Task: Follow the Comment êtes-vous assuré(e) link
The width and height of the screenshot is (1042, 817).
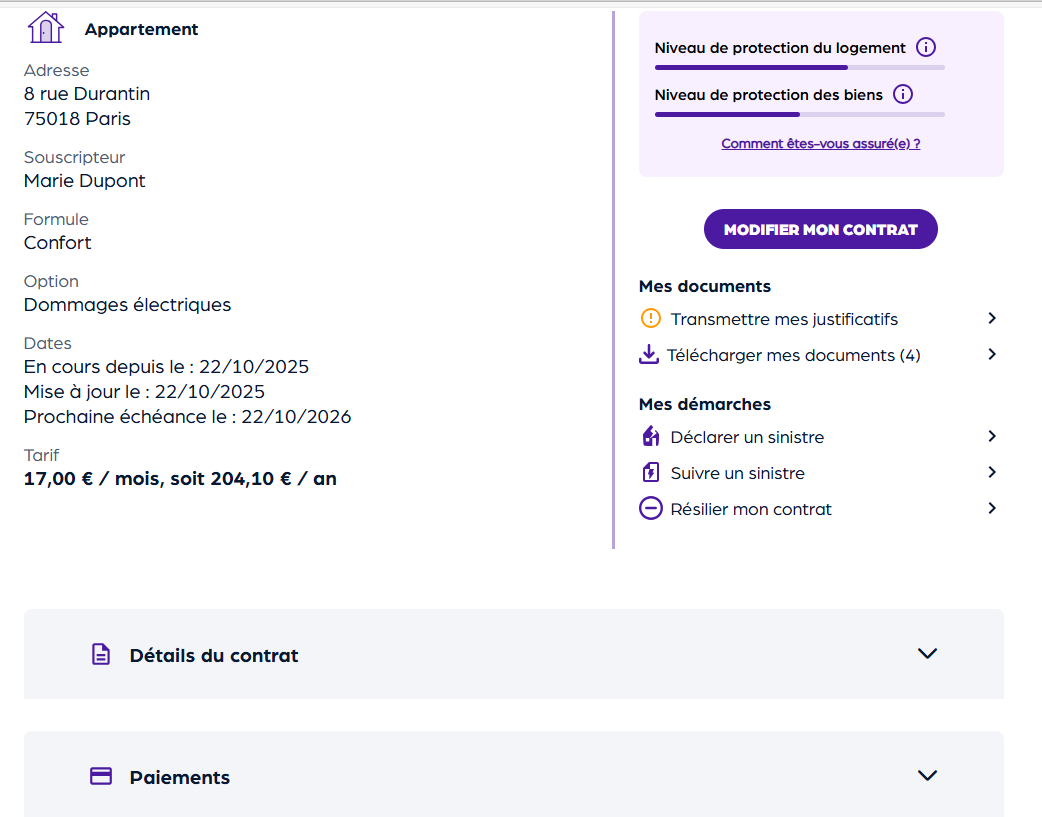Action: click(x=820, y=144)
